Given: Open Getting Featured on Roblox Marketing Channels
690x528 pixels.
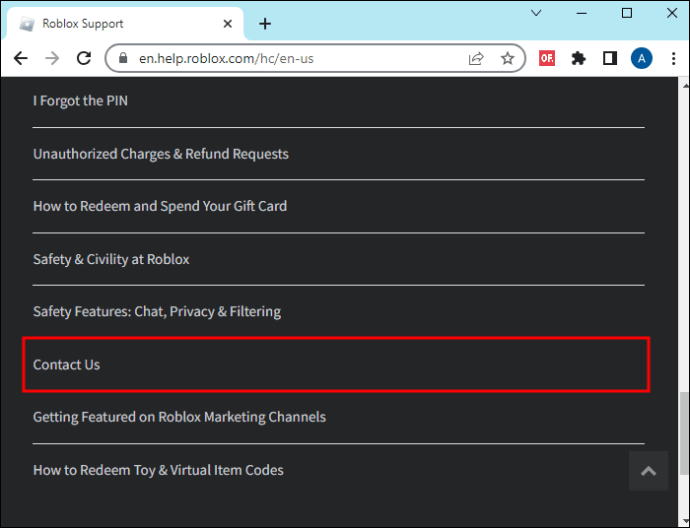Looking at the screenshot, I should point(180,417).
